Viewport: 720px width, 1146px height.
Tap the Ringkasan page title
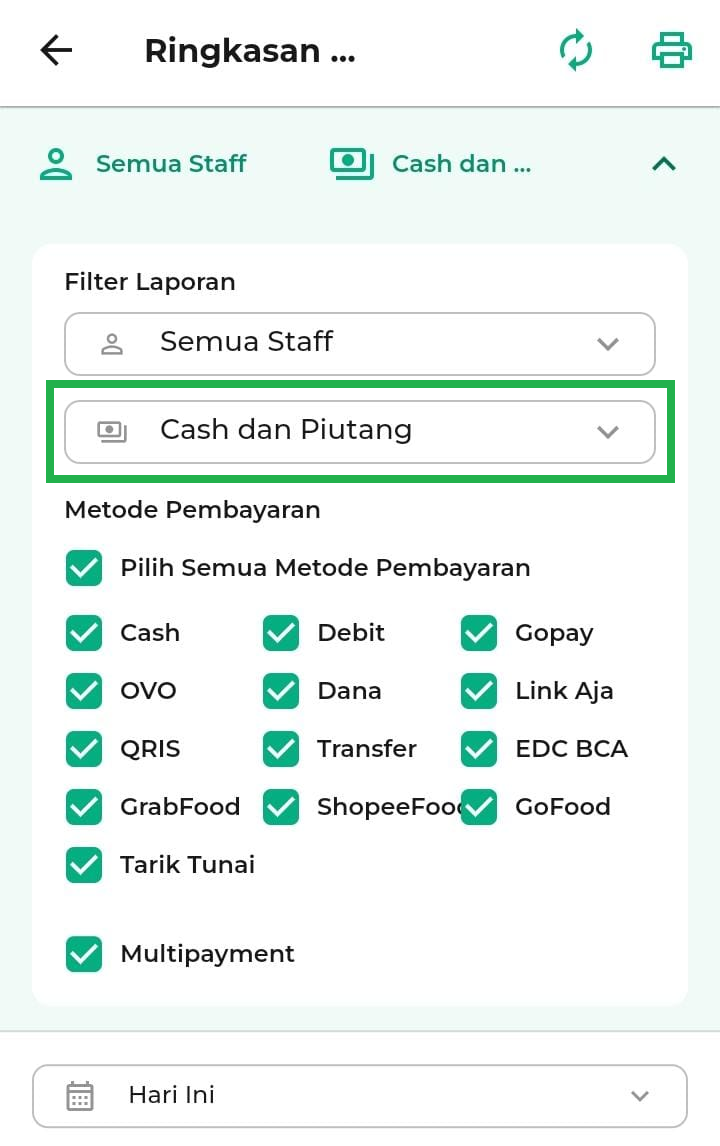point(250,51)
